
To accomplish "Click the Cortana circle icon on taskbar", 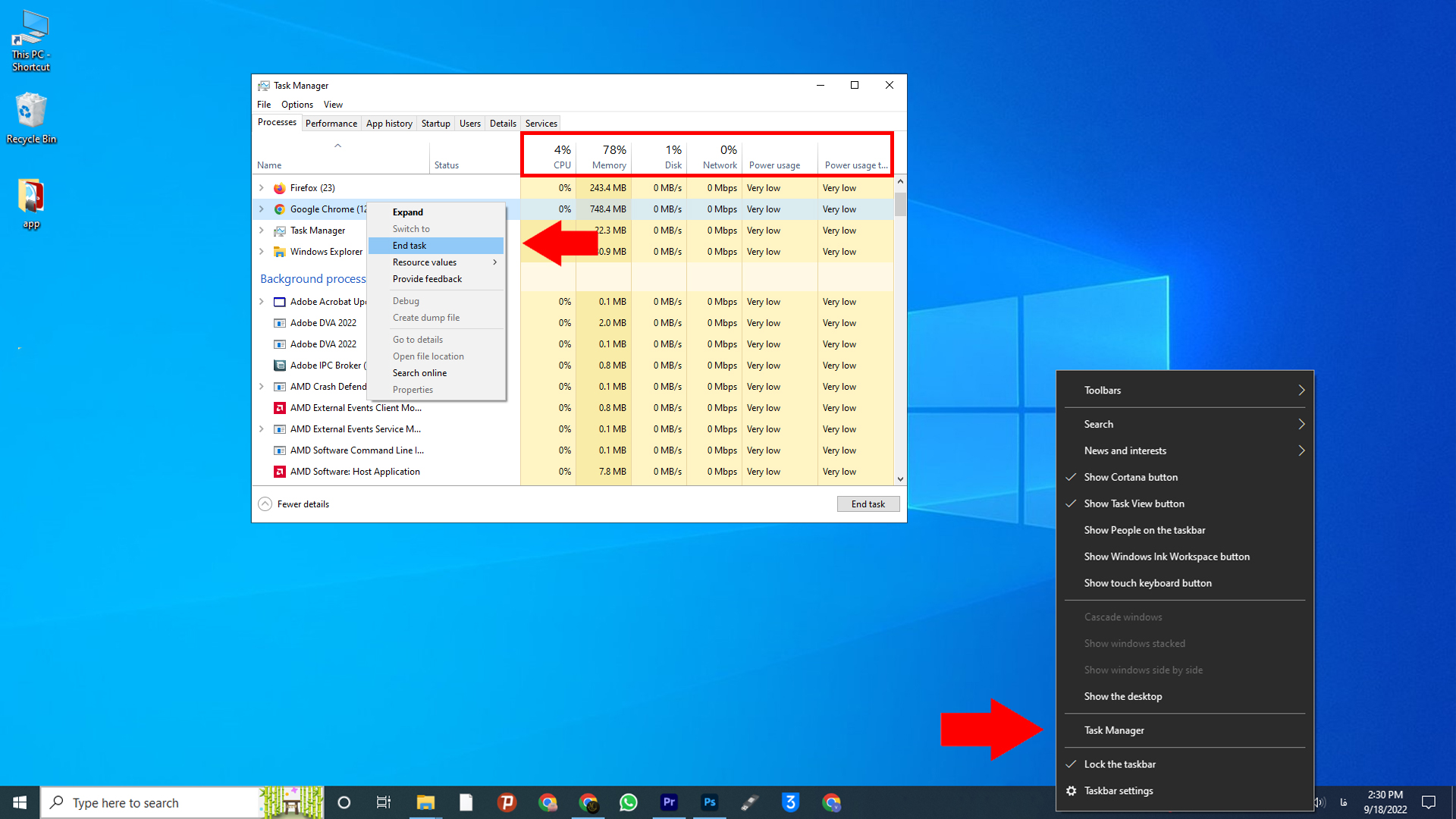I will pos(344,802).
